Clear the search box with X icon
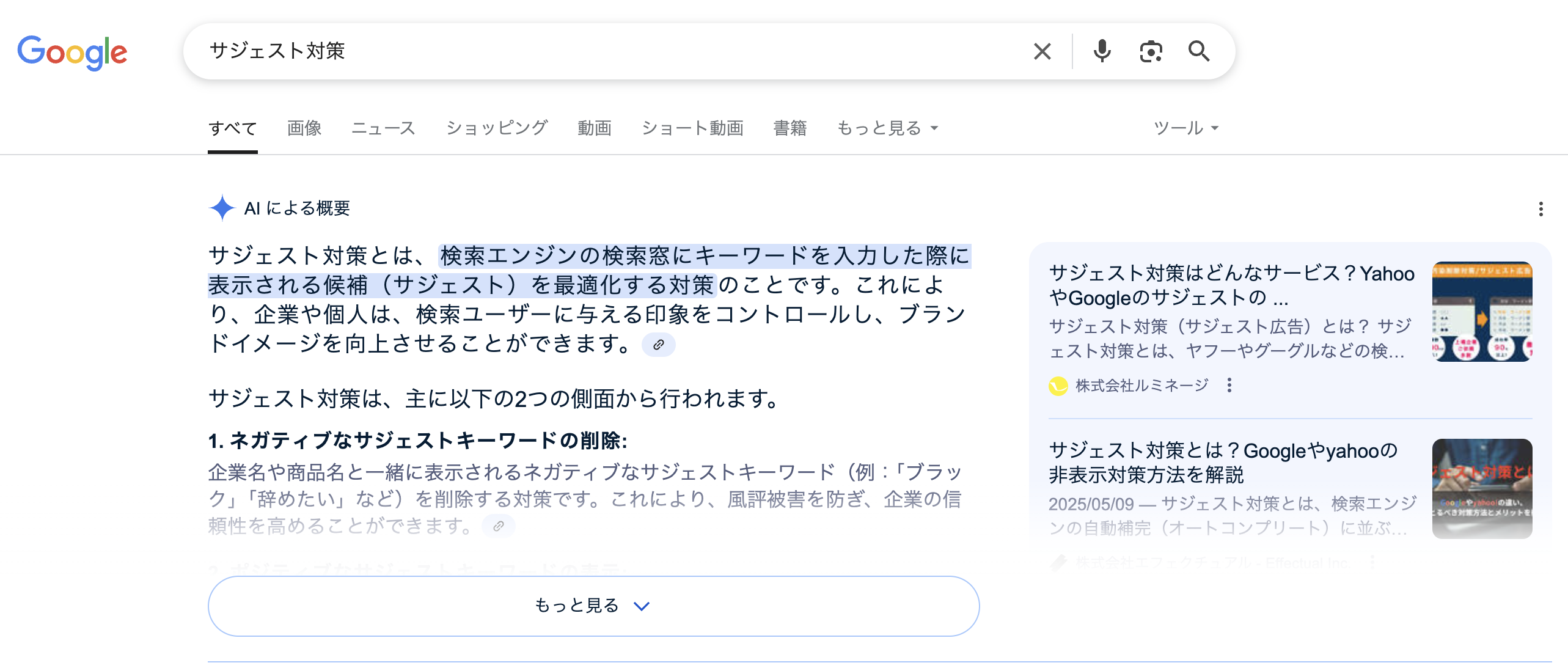 click(1042, 51)
